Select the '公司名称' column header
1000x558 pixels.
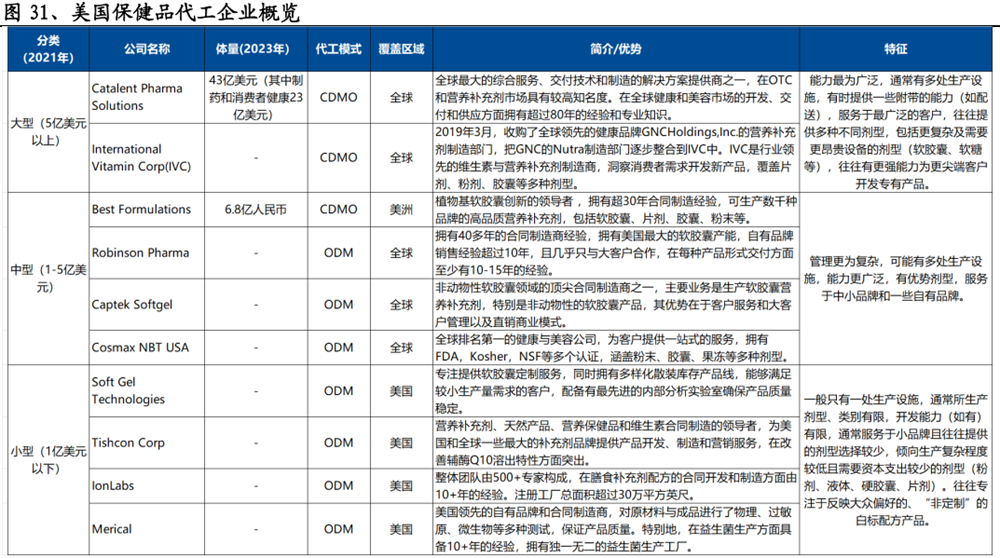(147, 49)
